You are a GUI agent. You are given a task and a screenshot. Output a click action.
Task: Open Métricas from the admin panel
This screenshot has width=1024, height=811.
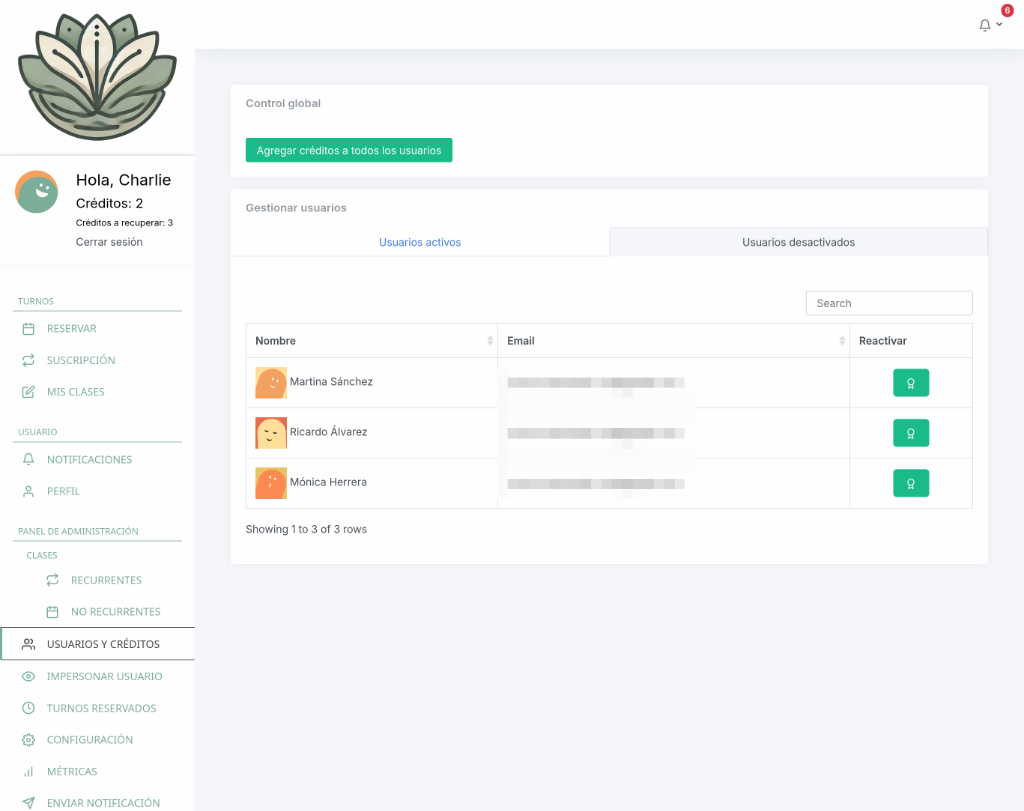71,772
